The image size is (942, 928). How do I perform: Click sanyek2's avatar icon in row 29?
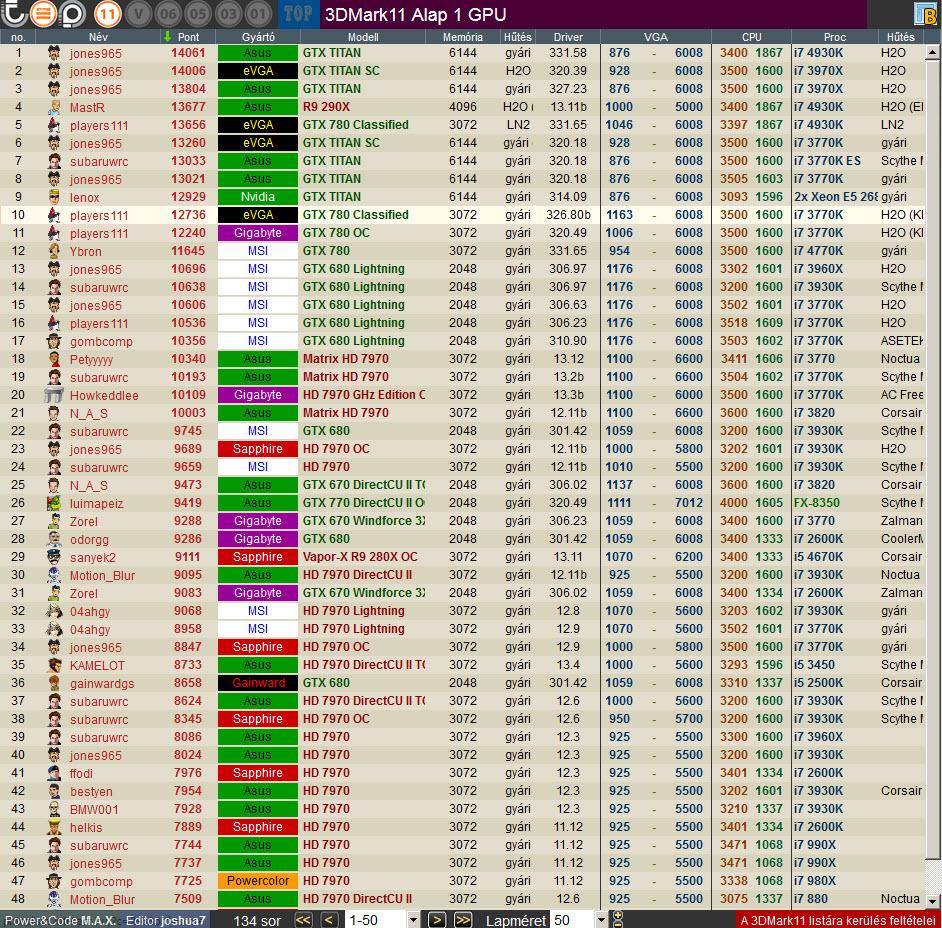(x=55, y=557)
